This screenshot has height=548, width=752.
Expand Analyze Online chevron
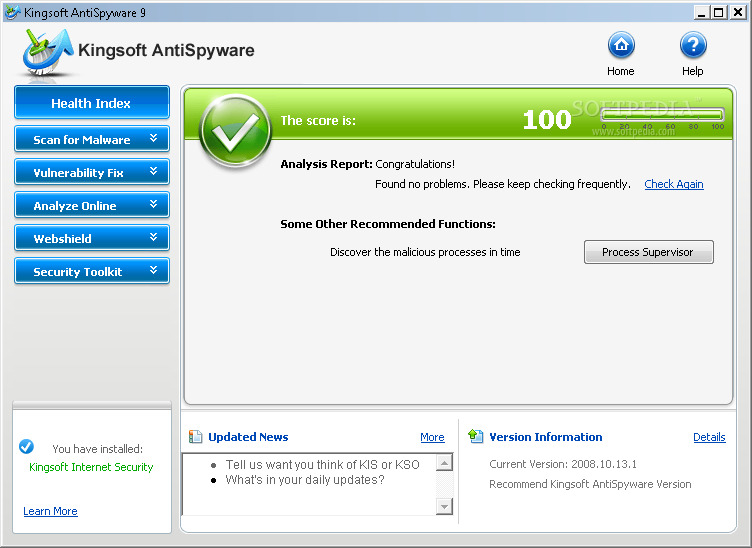coord(153,204)
